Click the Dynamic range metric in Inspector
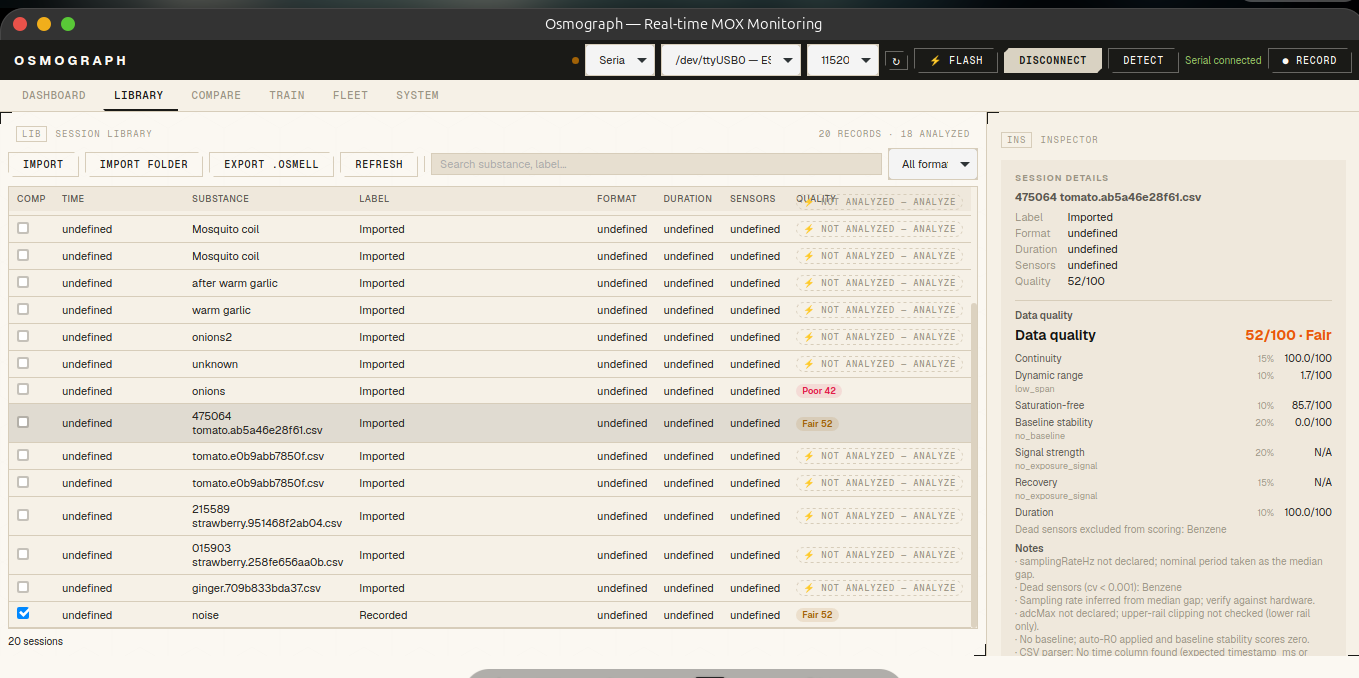This screenshot has width=1359, height=678. point(1173,380)
